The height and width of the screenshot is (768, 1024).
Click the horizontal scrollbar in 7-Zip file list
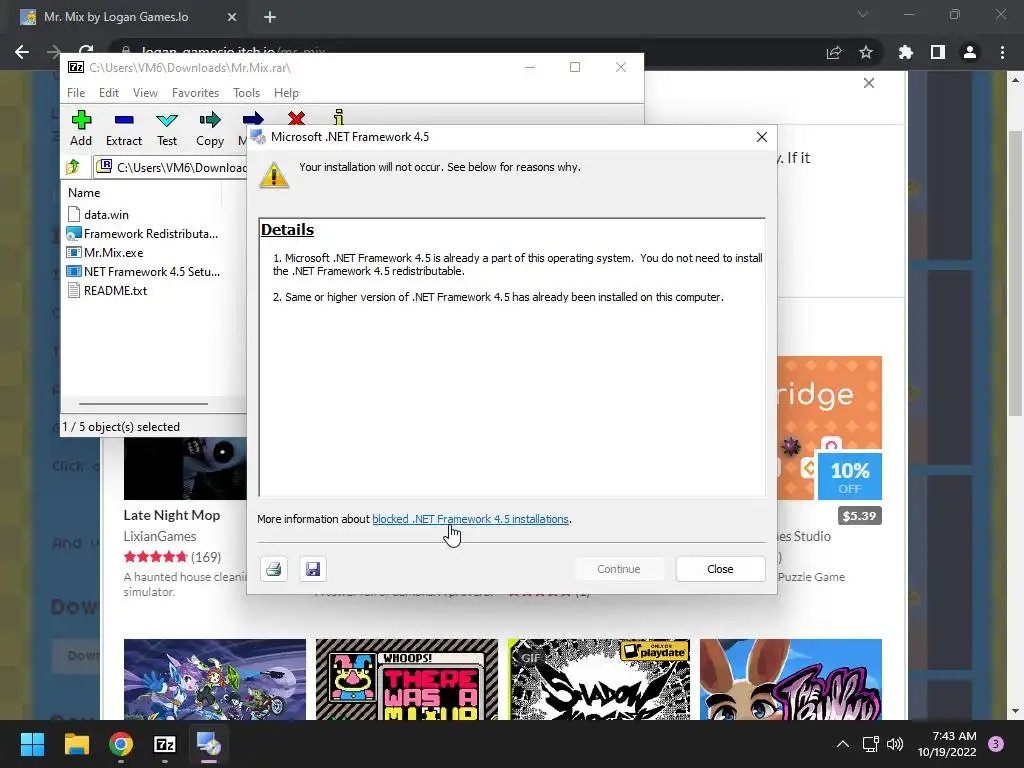143,404
